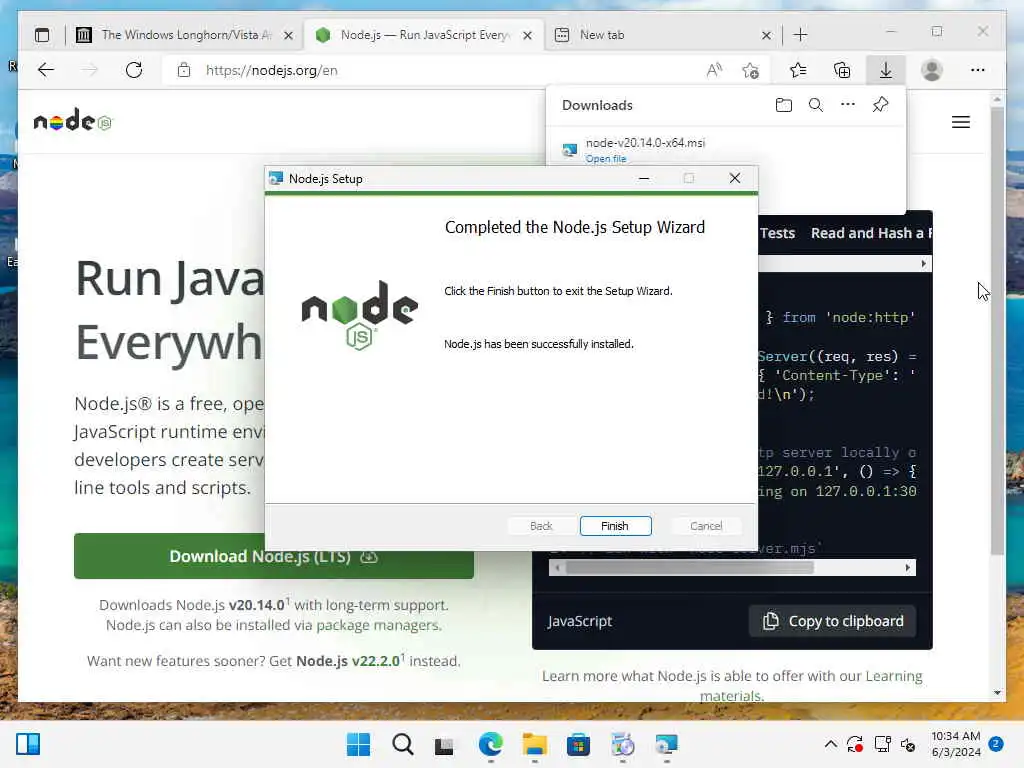
Task: Open a new browser tab with plus
Action: pos(800,35)
